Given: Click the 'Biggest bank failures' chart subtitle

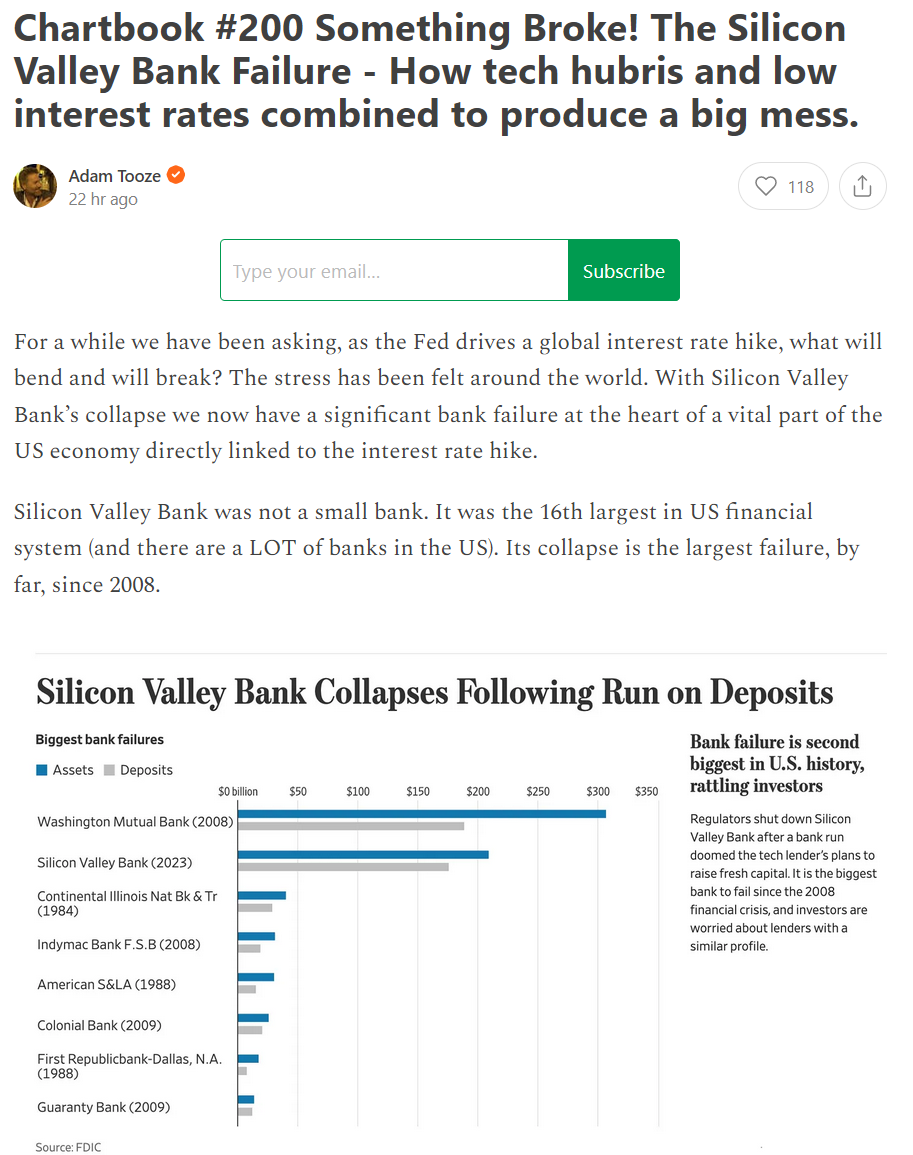Looking at the screenshot, I should pos(100,740).
